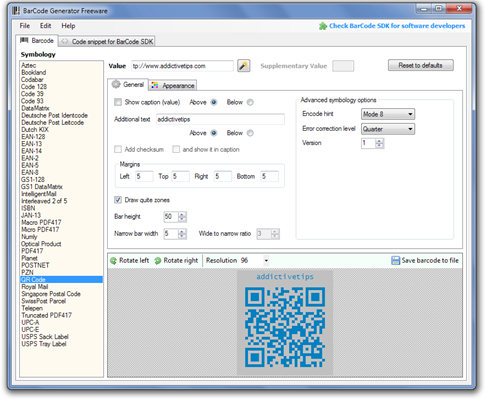Select PDF417 in the Symbology list
The image size is (486, 400).
[x=32, y=251]
